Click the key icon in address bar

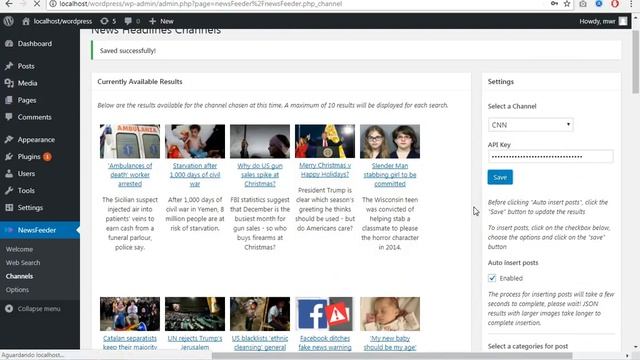tap(554, 4)
